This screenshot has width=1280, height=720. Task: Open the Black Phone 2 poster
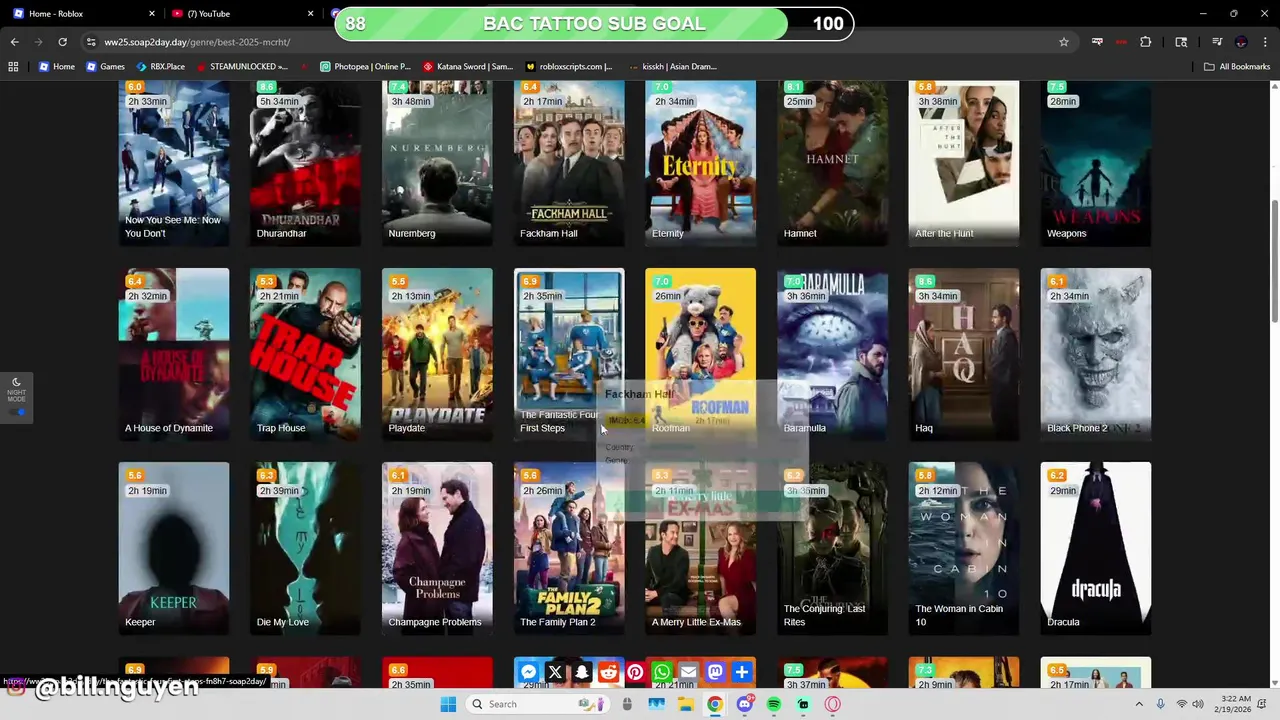pos(1096,354)
